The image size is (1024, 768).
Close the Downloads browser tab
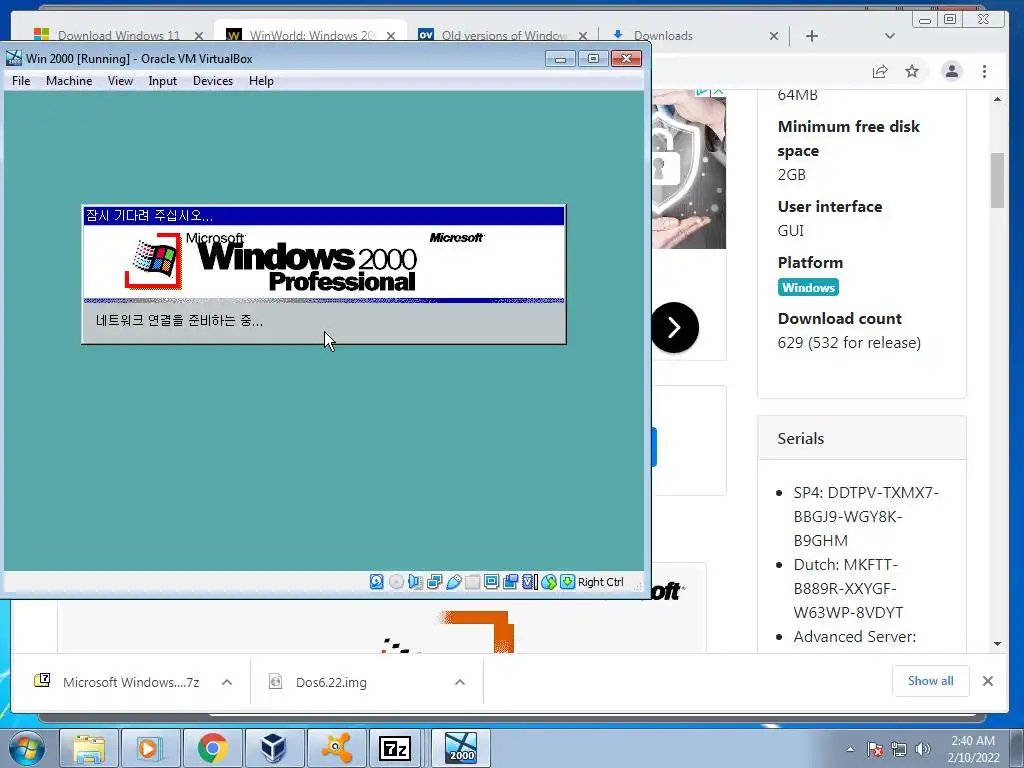(774, 36)
